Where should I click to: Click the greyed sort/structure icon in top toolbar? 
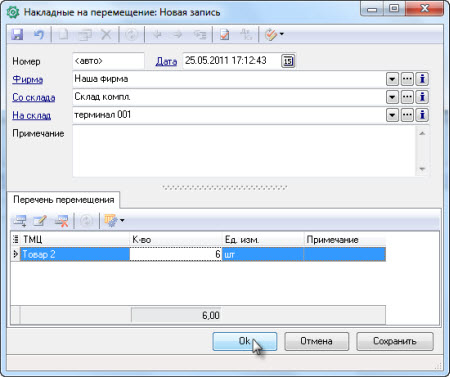pos(246,34)
